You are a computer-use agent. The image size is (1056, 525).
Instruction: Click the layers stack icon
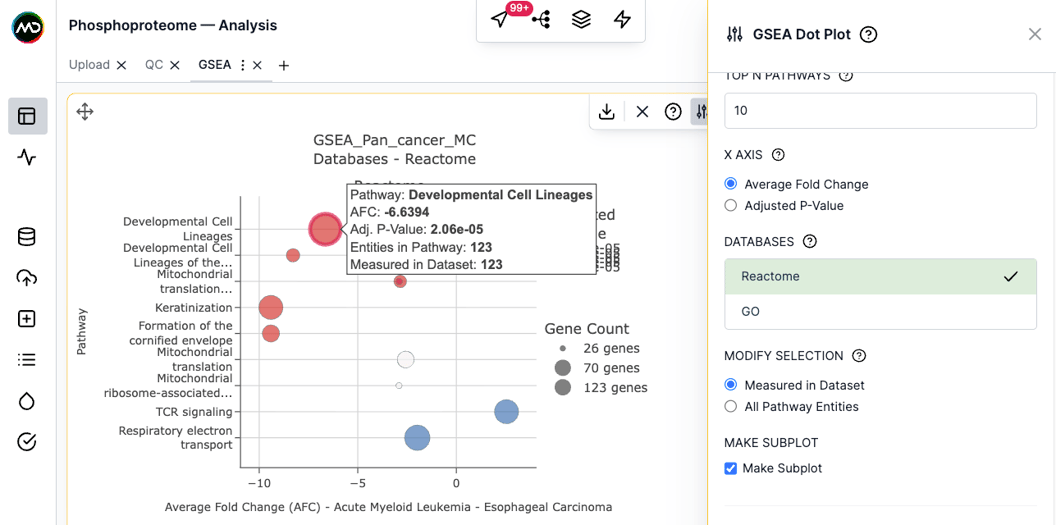pos(581,20)
